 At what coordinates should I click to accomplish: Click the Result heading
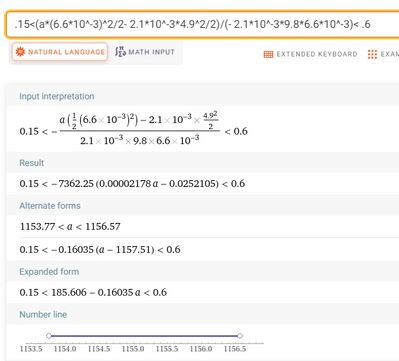point(32,163)
